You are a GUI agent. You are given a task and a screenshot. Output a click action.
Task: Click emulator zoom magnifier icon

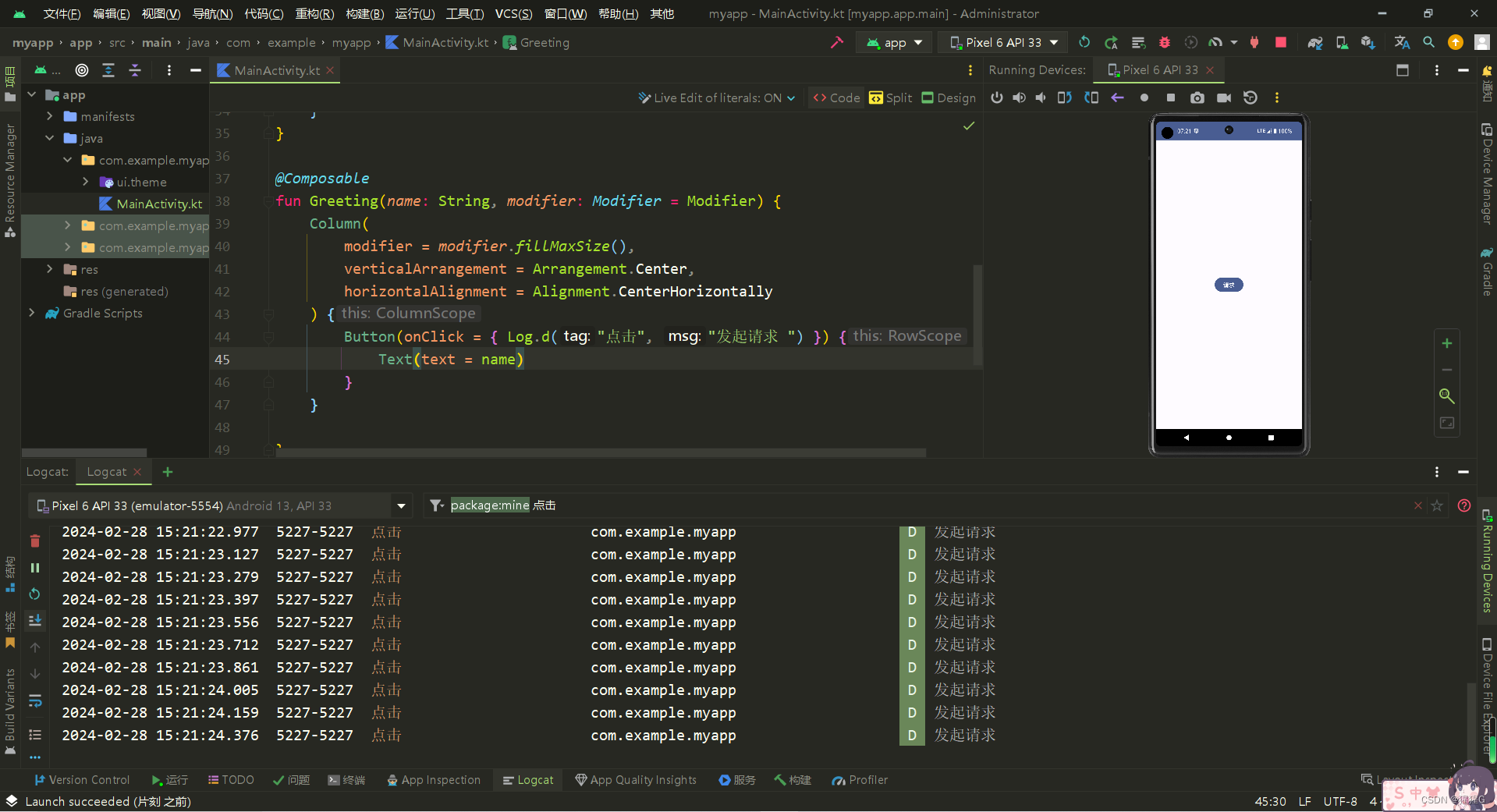tap(1446, 396)
